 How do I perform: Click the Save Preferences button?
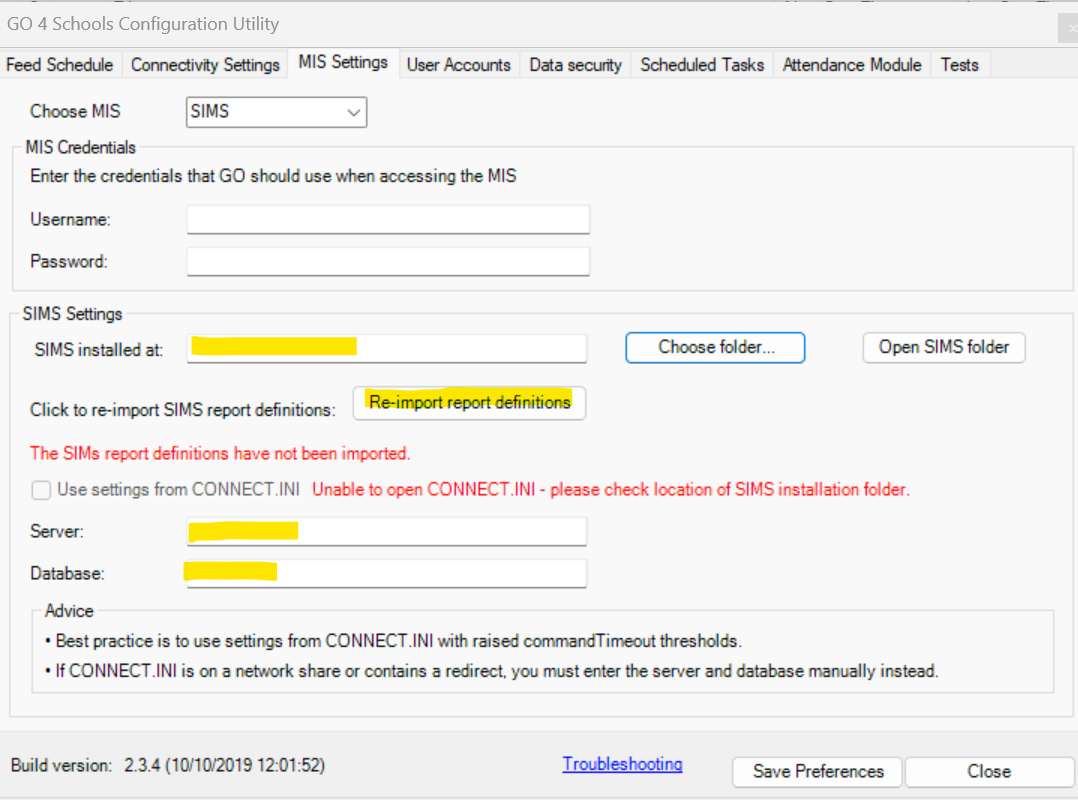(818, 772)
